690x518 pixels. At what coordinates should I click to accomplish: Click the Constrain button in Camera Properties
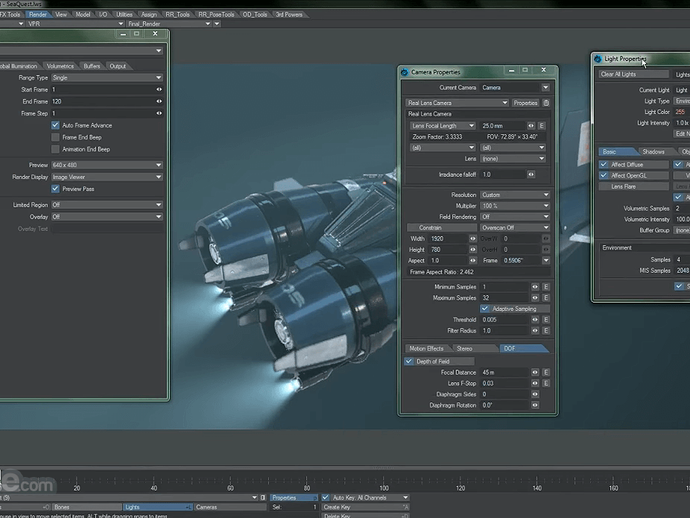click(x=431, y=227)
